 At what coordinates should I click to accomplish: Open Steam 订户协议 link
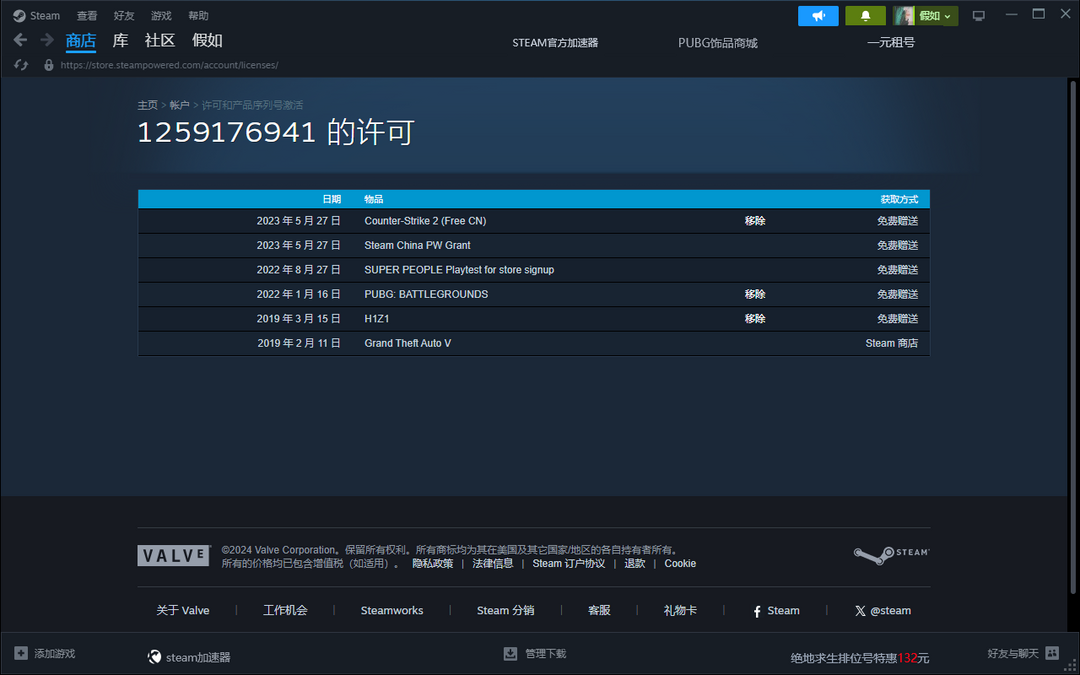point(569,563)
